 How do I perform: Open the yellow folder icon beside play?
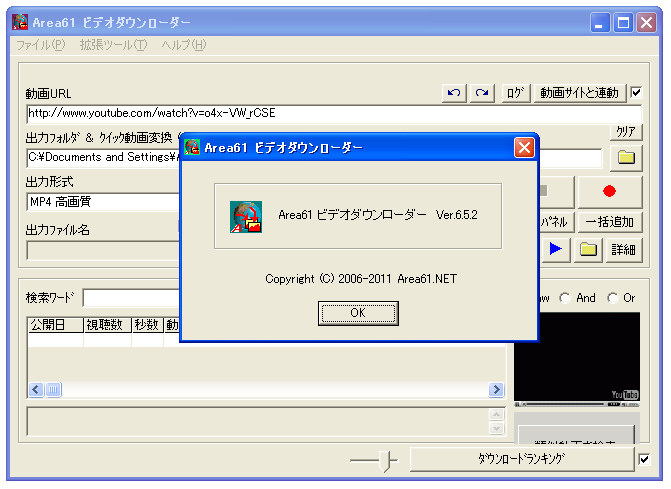(588, 249)
